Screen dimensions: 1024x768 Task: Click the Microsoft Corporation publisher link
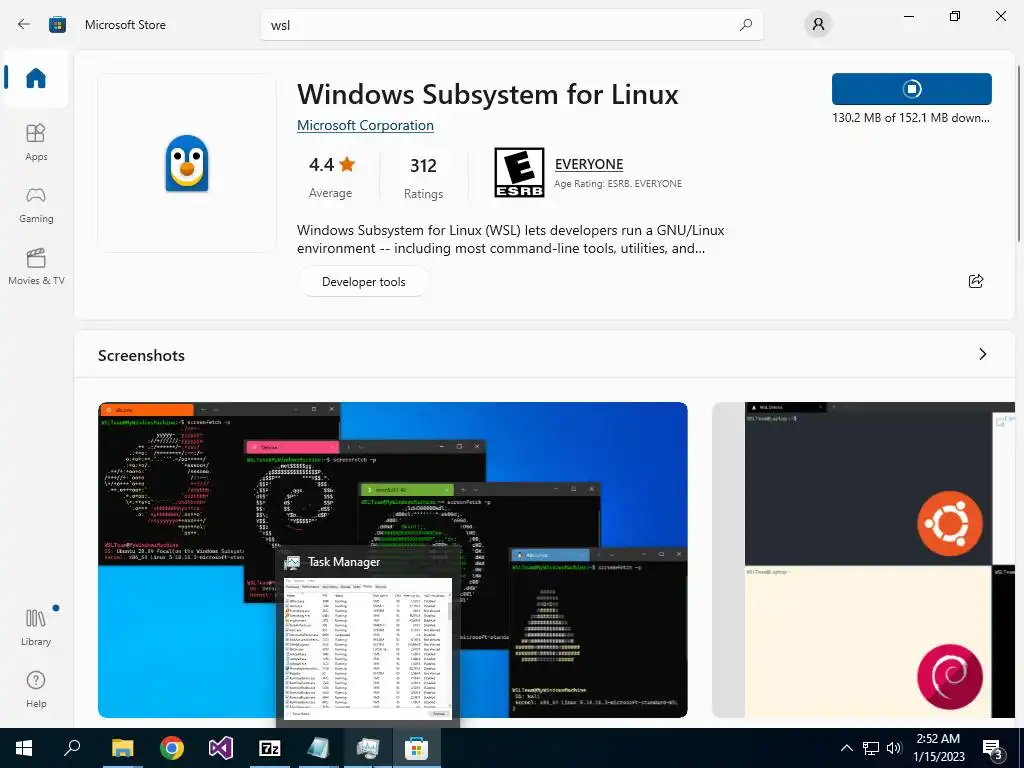click(365, 125)
